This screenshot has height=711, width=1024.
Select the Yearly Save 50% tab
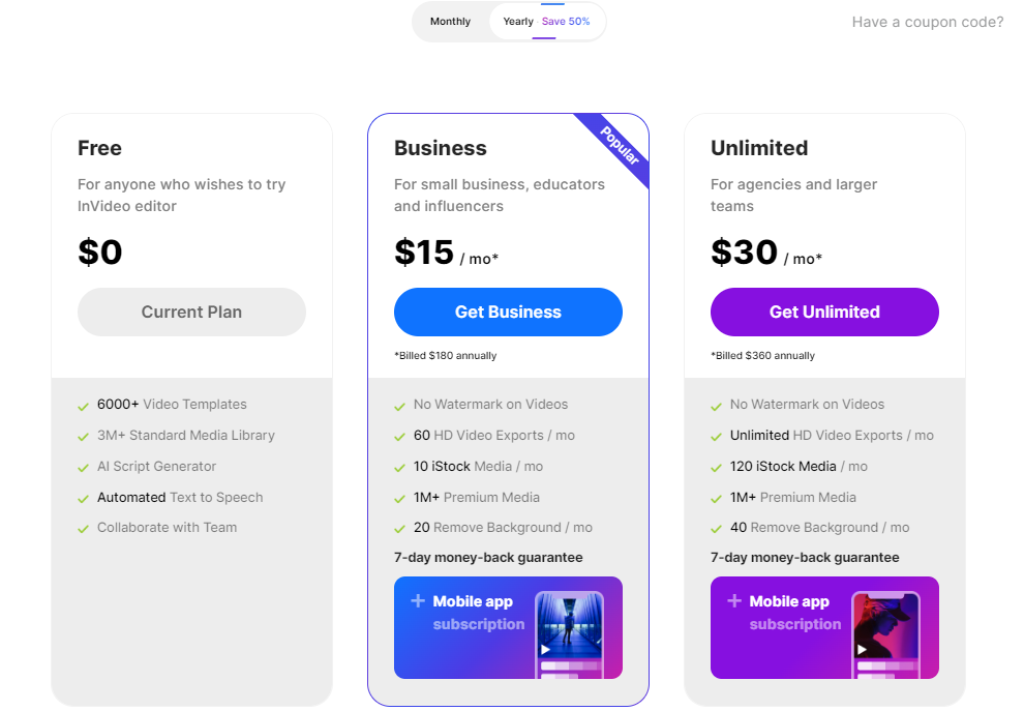coord(545,21)
